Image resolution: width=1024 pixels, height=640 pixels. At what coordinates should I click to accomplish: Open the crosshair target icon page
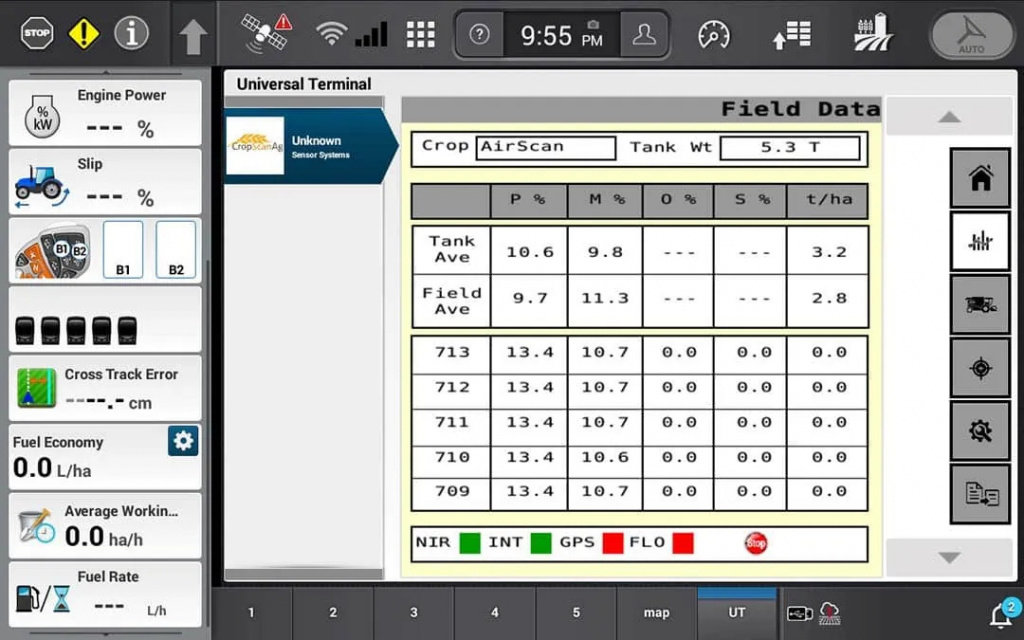pos(980,368)
